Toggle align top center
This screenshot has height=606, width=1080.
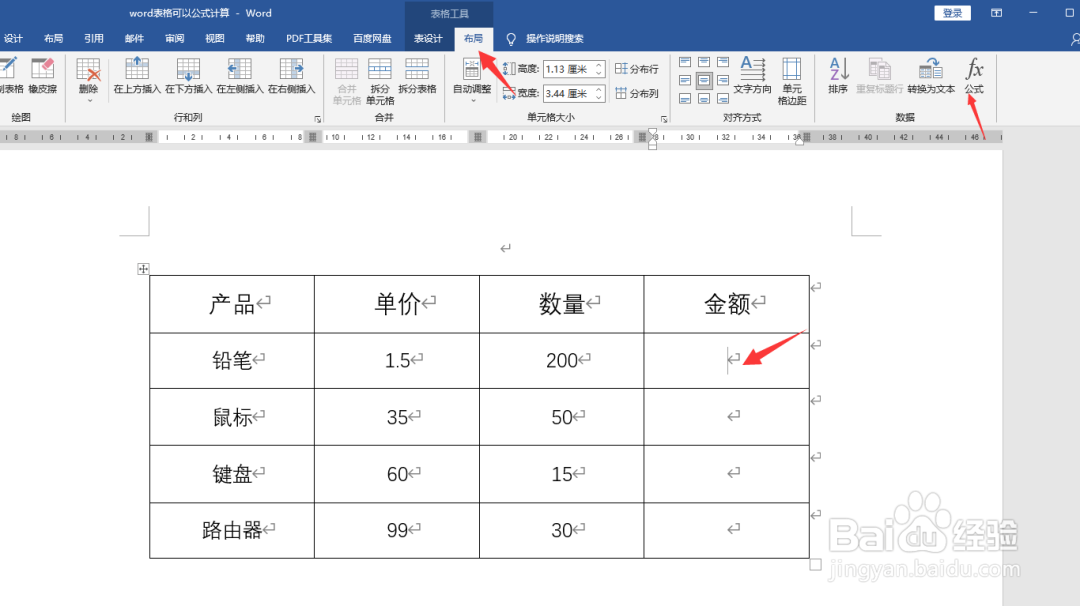pos(703,62)
